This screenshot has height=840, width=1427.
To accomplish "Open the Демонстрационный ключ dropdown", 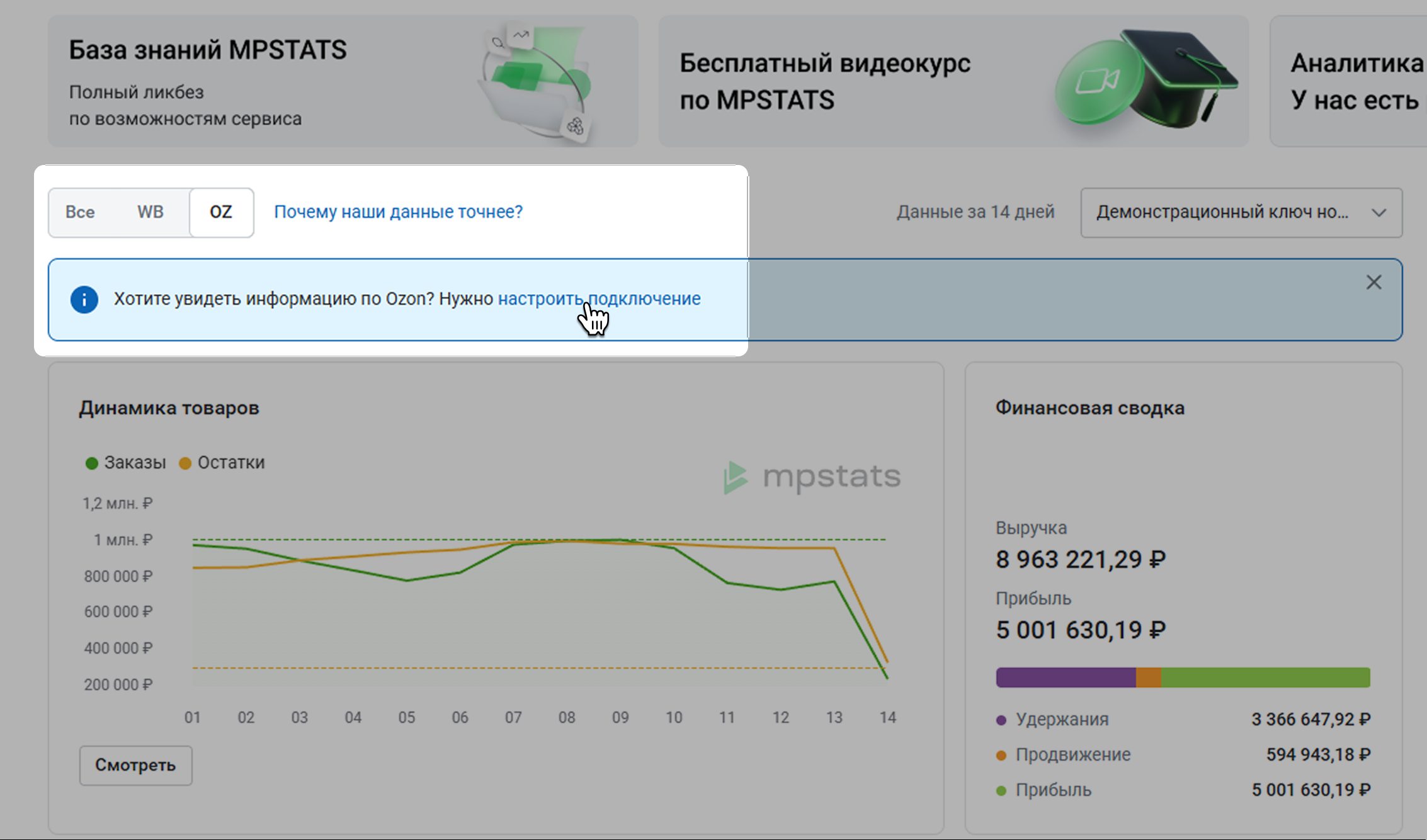I will click(x=1241, y=212).
